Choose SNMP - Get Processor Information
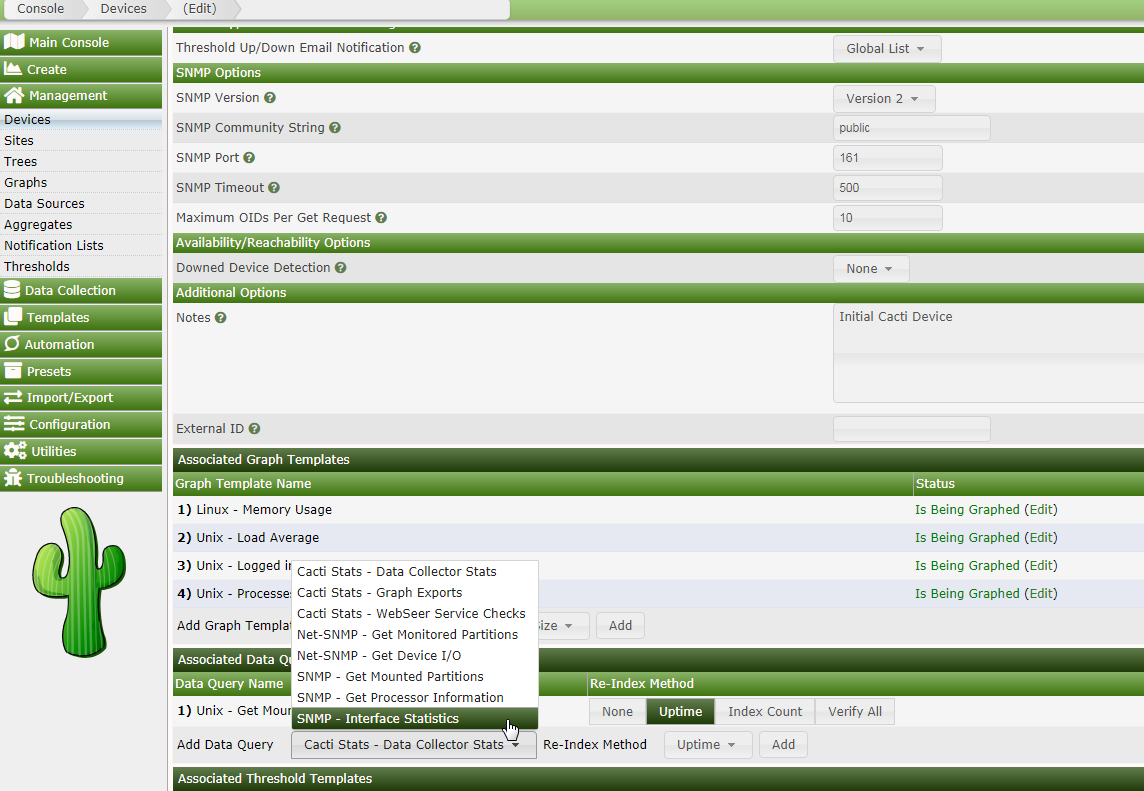The height and width of the screenshot is (791, 1144). point(414,698)
